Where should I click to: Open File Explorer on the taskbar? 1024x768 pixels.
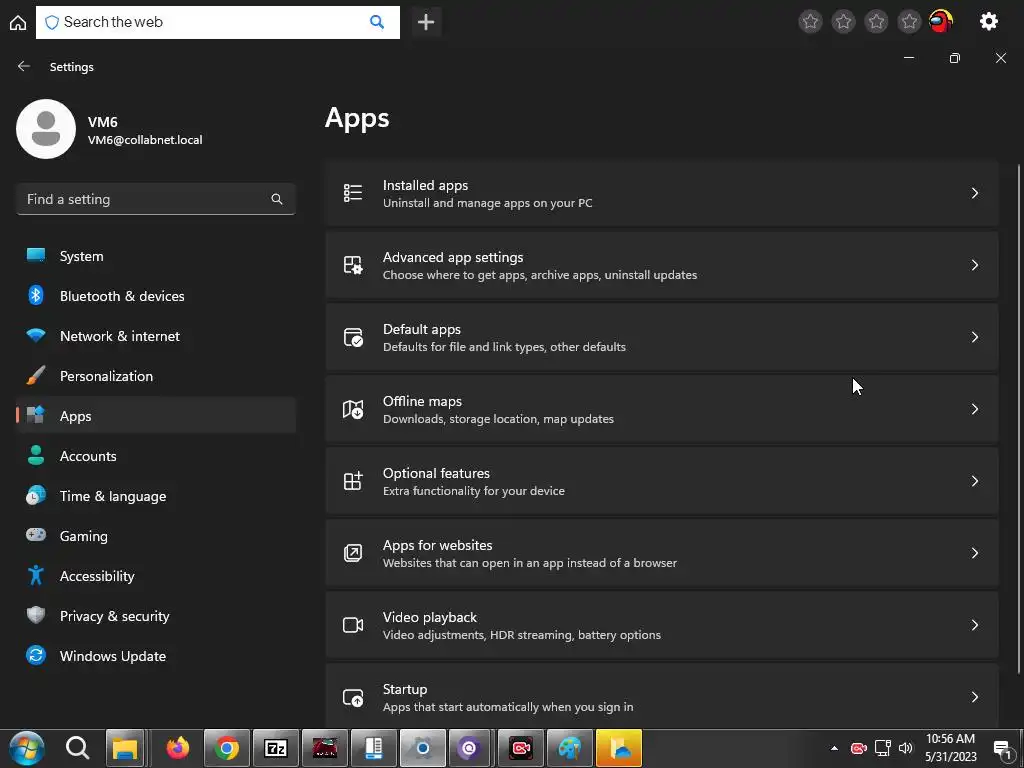tap(125, 748)
